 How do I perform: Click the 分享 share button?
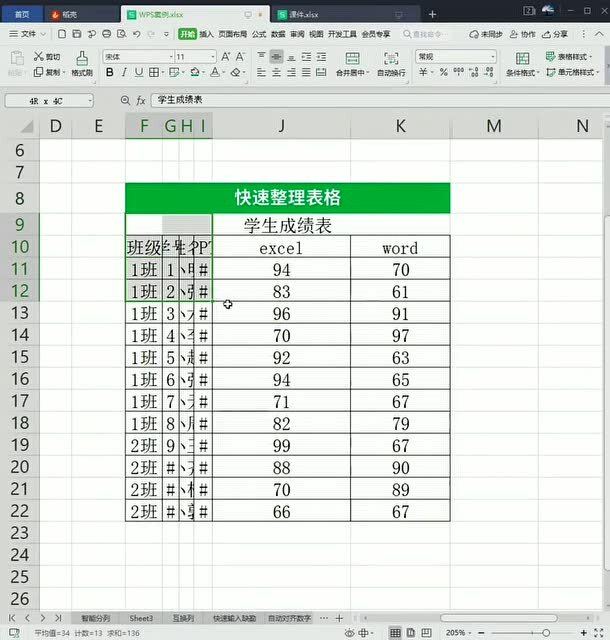[554, 34]
